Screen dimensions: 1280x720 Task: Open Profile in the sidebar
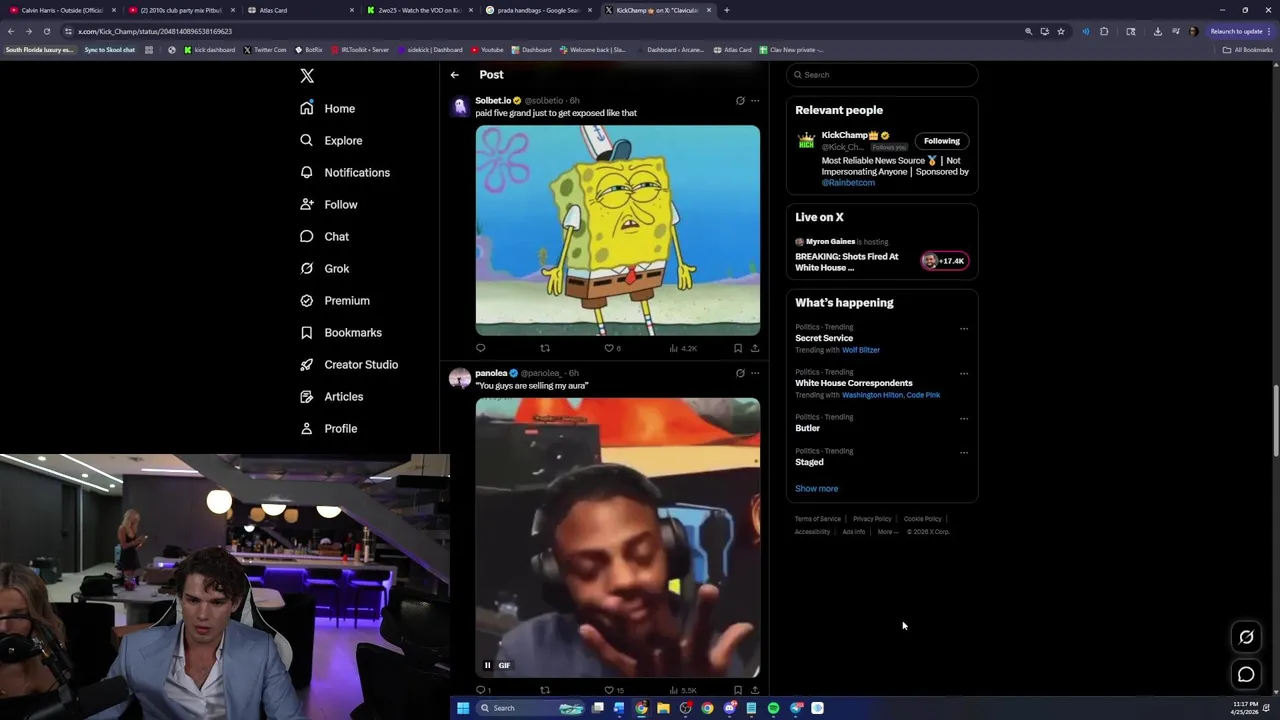tap(328, 428)
